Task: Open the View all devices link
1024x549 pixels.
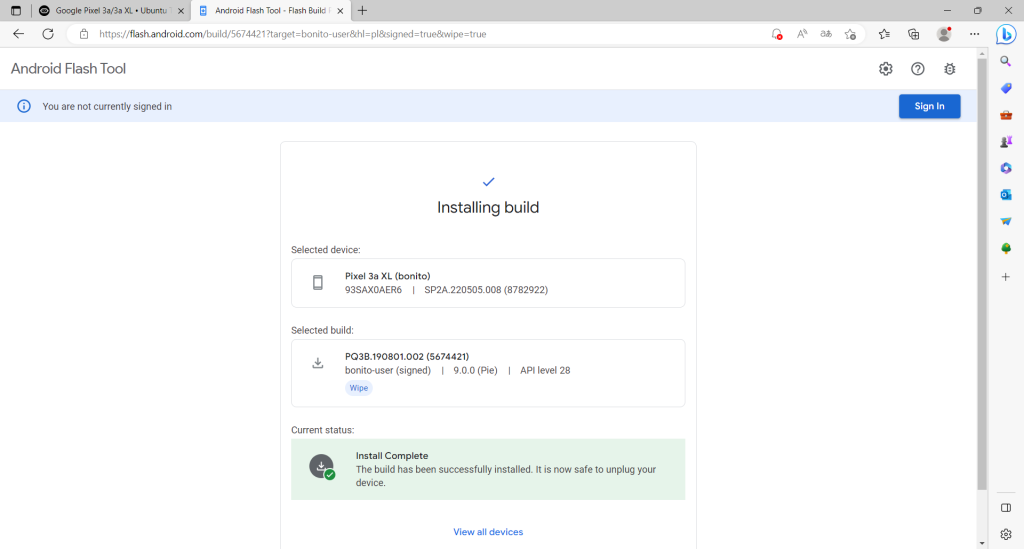Action: tap(488, 532)
